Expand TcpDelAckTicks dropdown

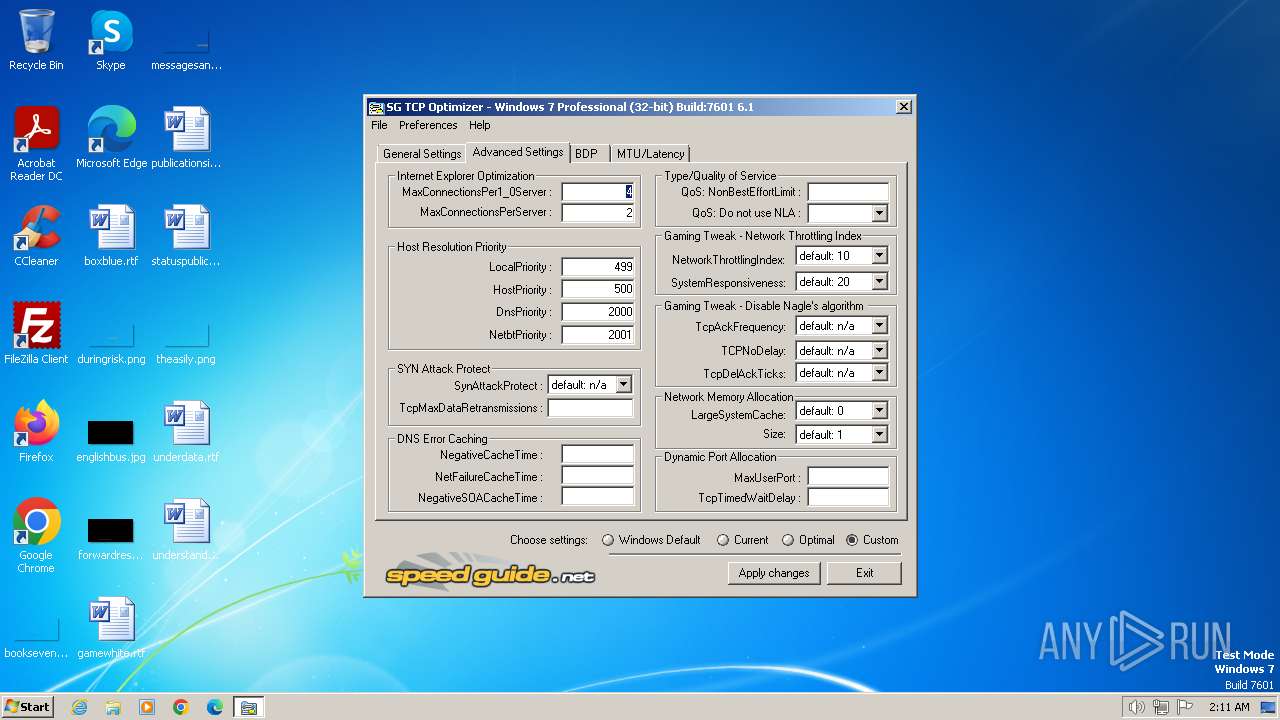(879, 373)
